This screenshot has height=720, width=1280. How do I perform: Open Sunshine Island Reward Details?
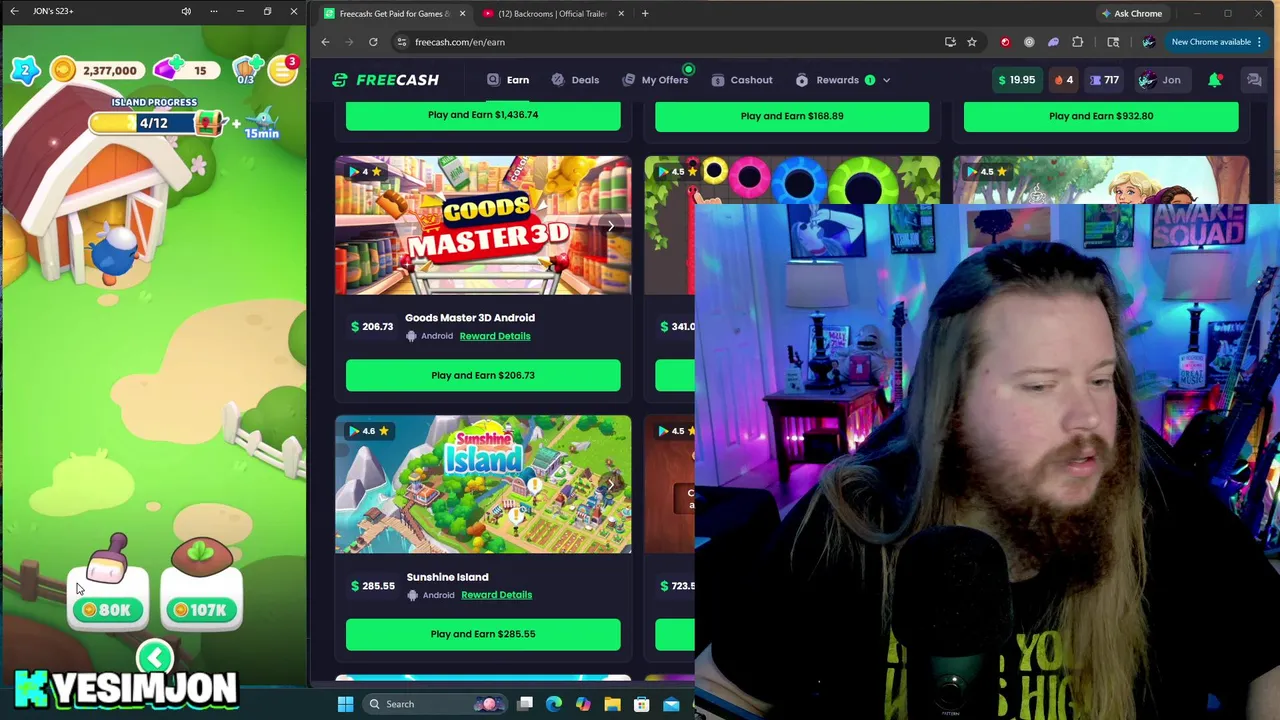pyautogui.click(x=497, y=595)
